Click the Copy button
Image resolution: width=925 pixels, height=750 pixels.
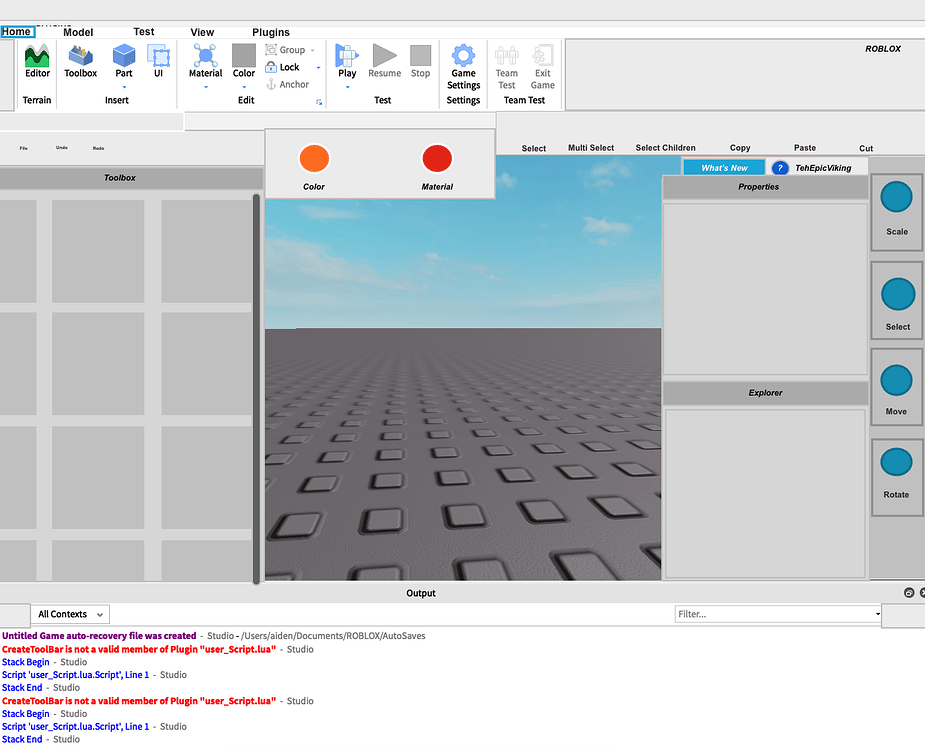pos(740,148)
